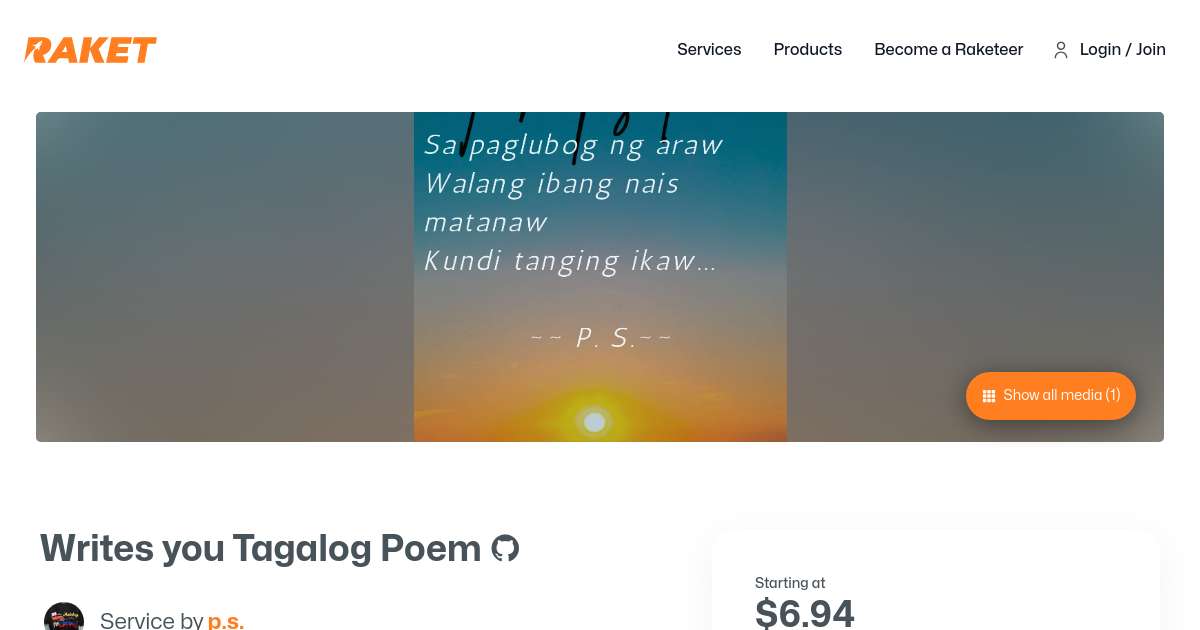Open the sunset poem banner image
The height and width of the screenshot is (630, 1200).
600,277
